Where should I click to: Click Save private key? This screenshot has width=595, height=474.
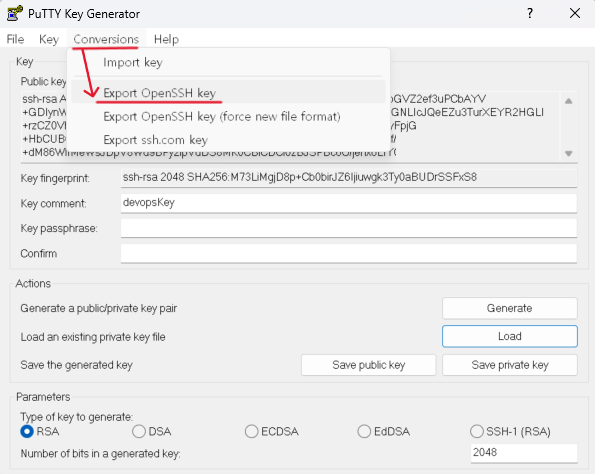point(510,365)
